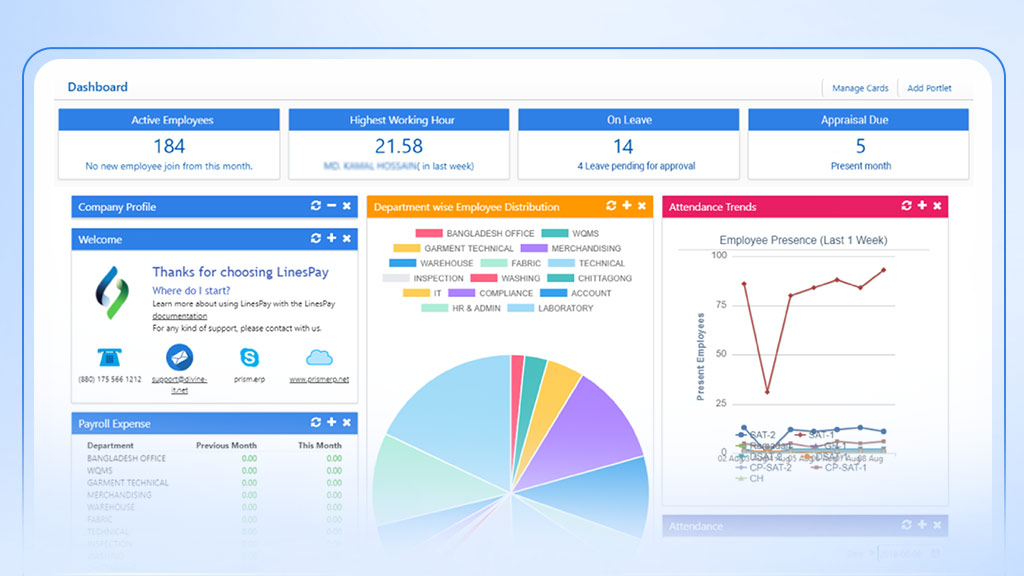Collapse the Company Profile panel with the minus icon
This screenshot has width=1024, height=576.
(x=332, y=206)
